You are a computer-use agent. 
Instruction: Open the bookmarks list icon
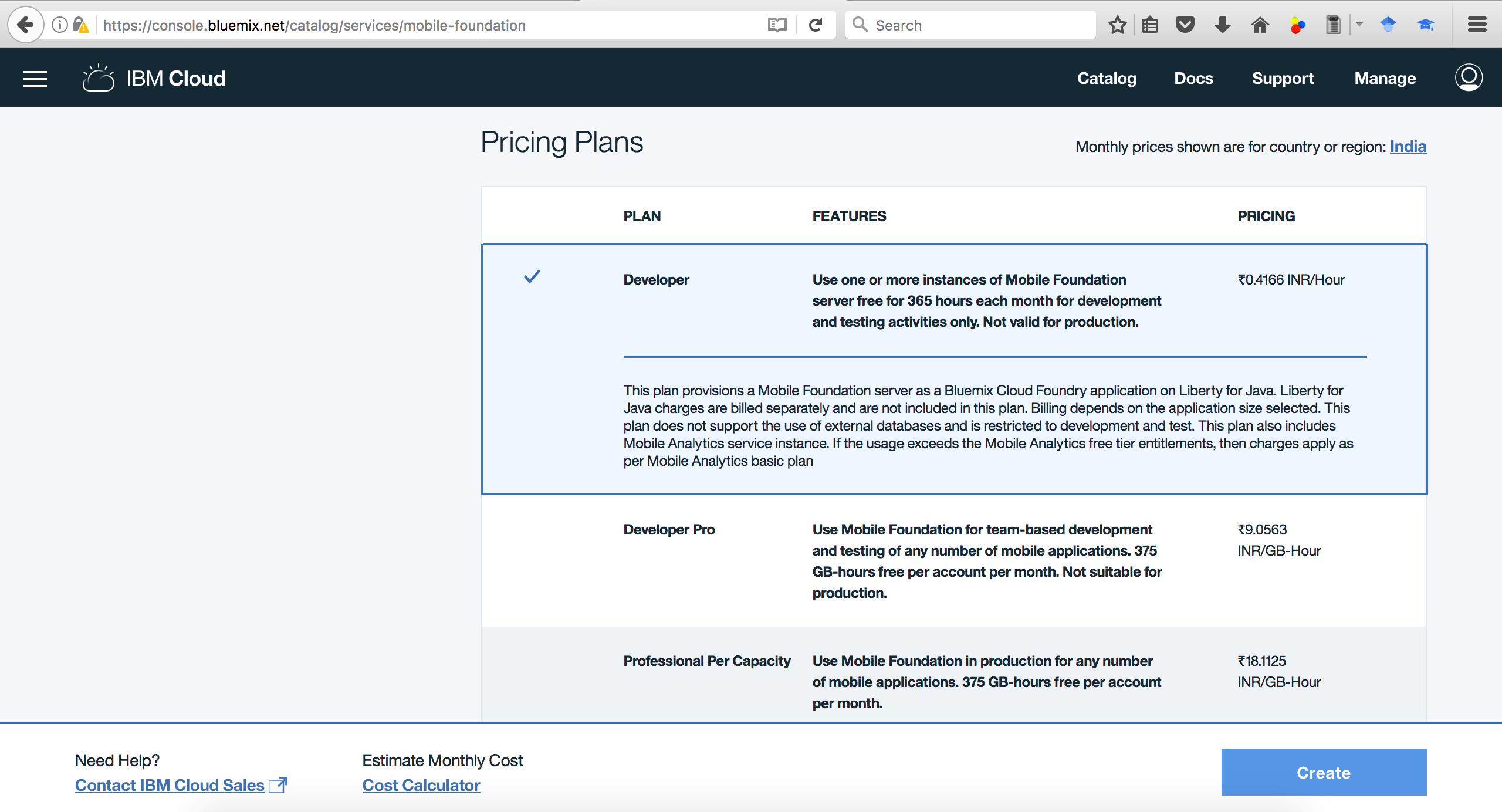pyautogui.click(x=1150, y=25)
